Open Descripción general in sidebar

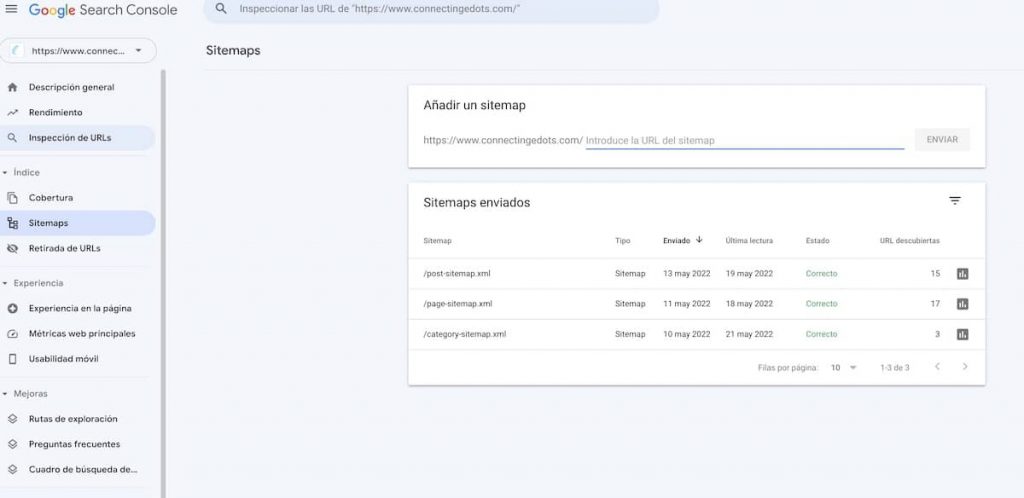tap(71, 88)
